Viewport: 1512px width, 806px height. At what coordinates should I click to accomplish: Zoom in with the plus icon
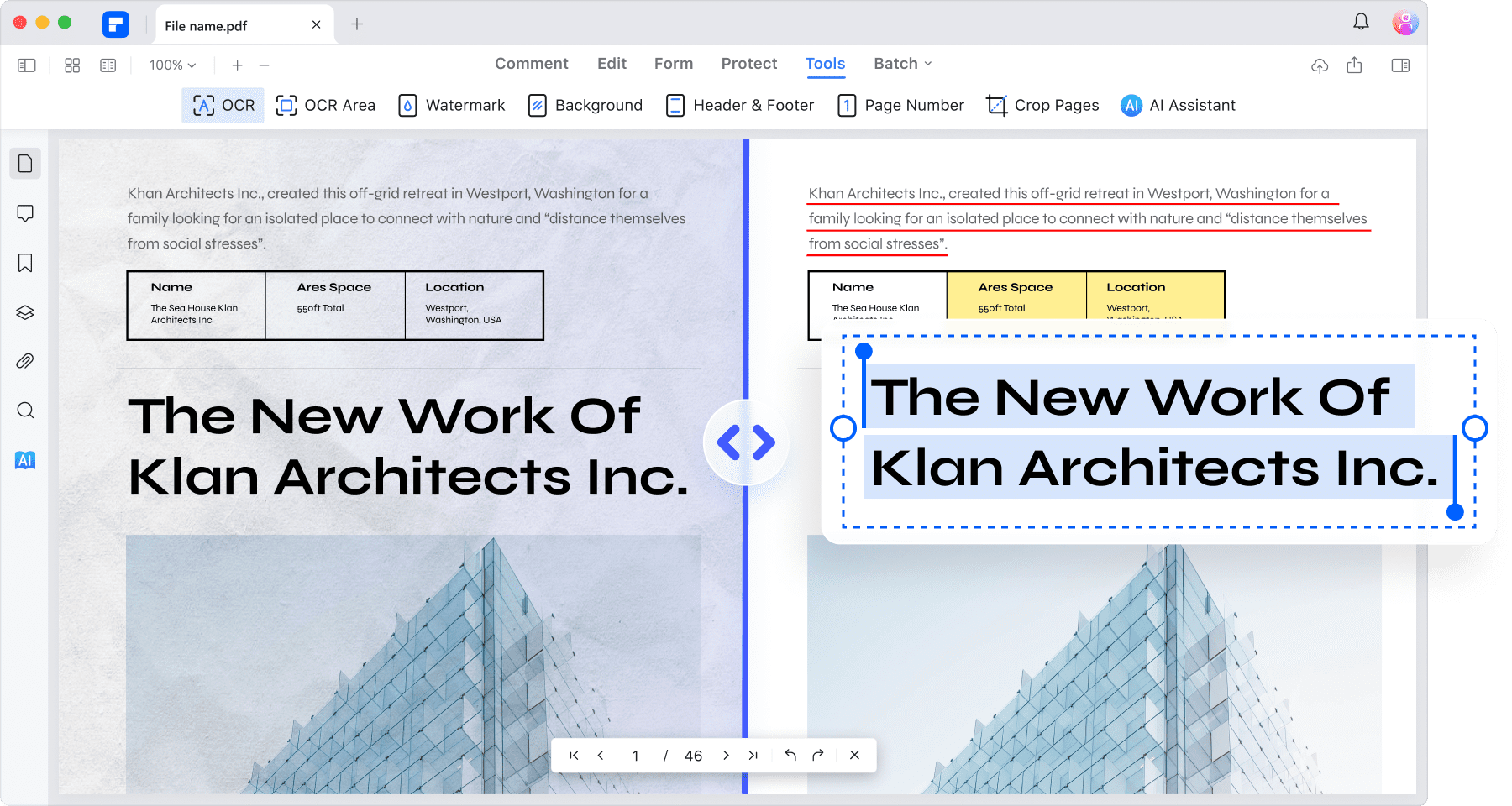[x=238, y=65]
